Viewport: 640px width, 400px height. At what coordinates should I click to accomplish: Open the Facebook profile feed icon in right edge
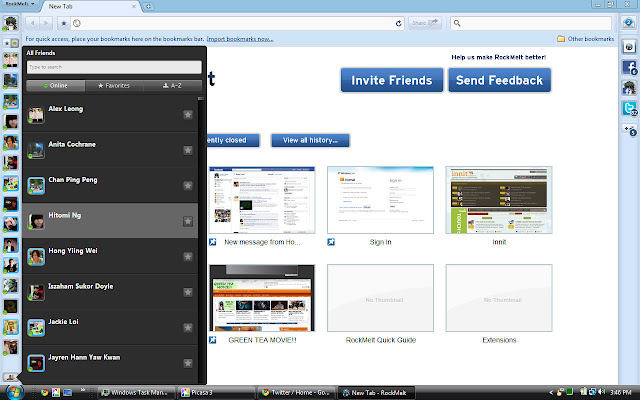pyautogui.click(x=629, y=88)
